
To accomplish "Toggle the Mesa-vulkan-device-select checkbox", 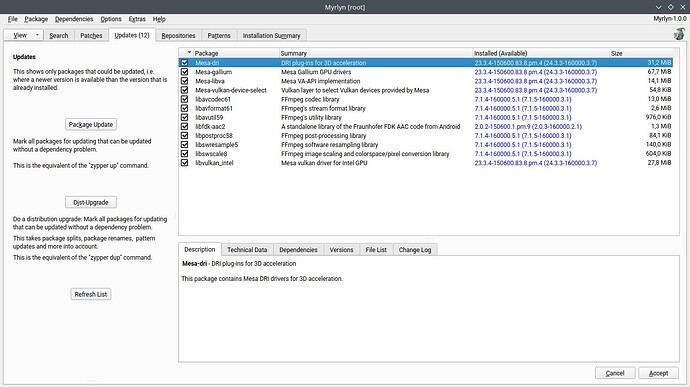I will click(x=184, y=90).
